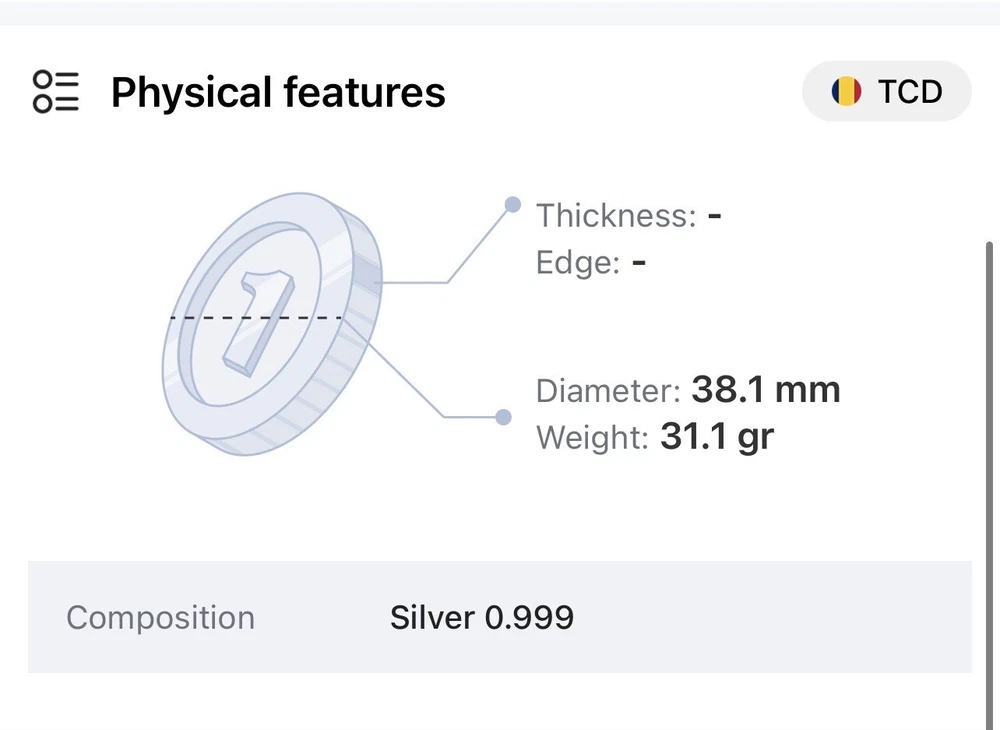Click the 38.1 mm diameter value
This screenshot has height=730, width=1000.
[x=766, y=389]
